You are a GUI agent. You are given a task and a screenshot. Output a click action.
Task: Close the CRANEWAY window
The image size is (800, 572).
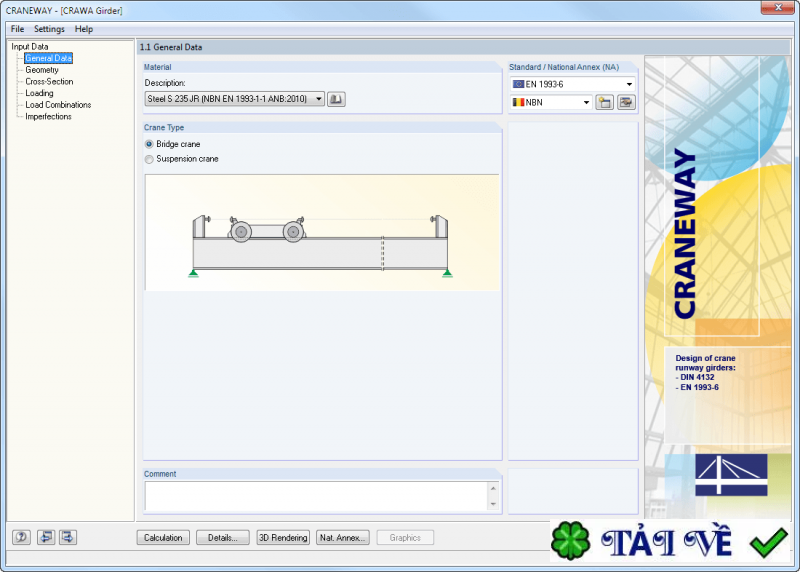tap(778, 7)
